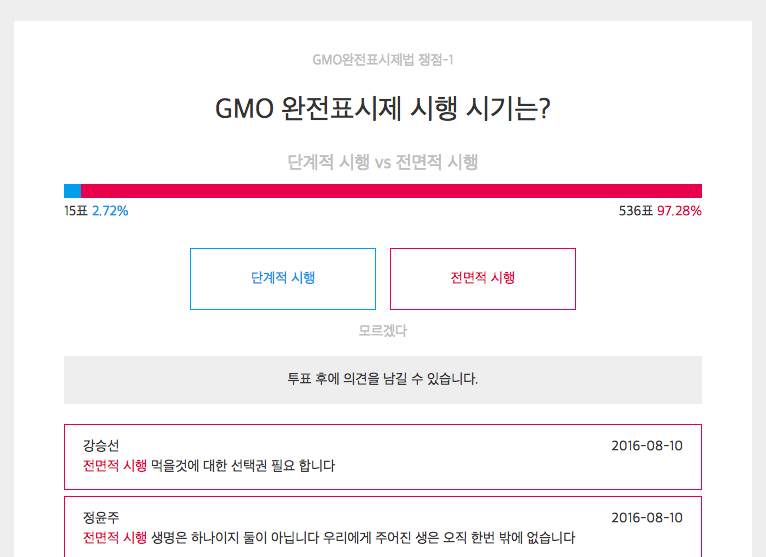
Task: Click the blue segment of the vote bar
Action: pyautogui.click(x=72, y=191)
